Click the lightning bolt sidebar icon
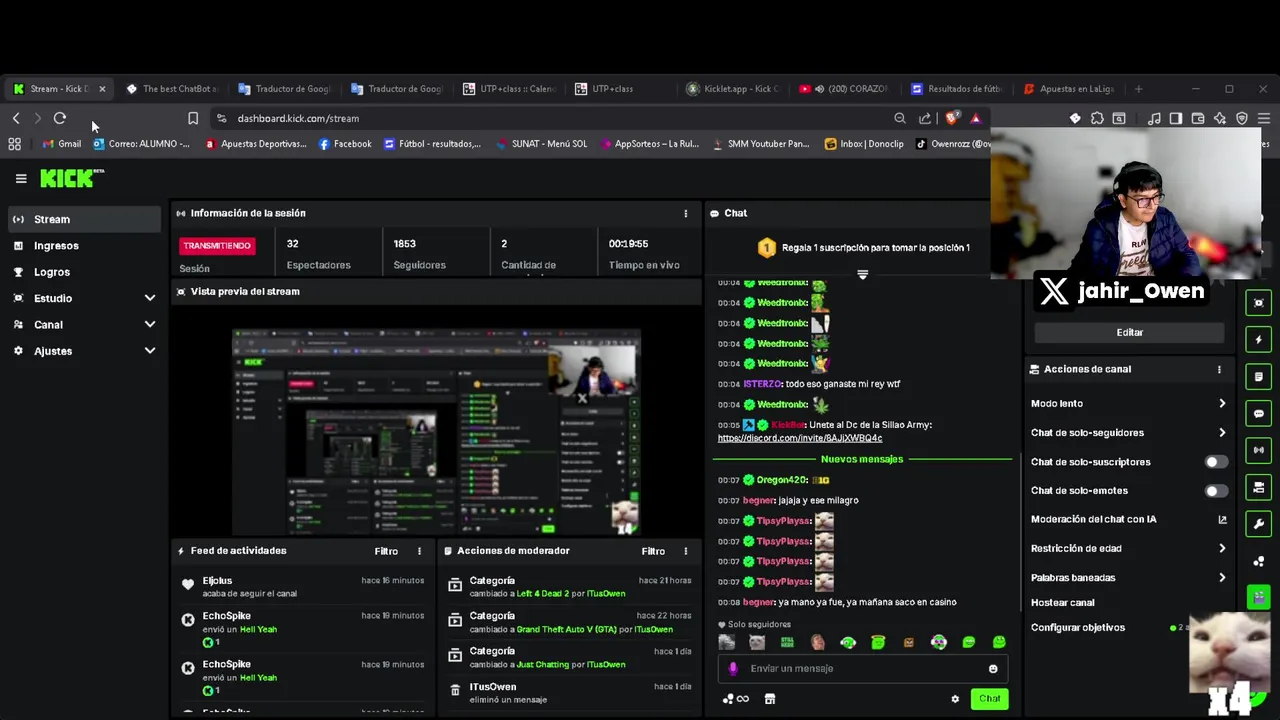 click(x=1259, y=340)
